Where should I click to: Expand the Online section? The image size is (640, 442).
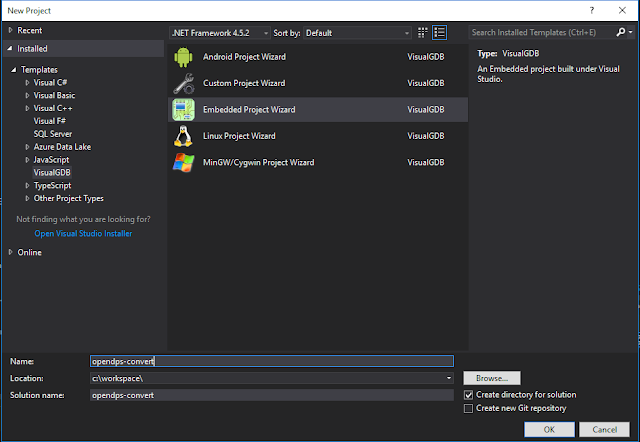click(11, 252)
